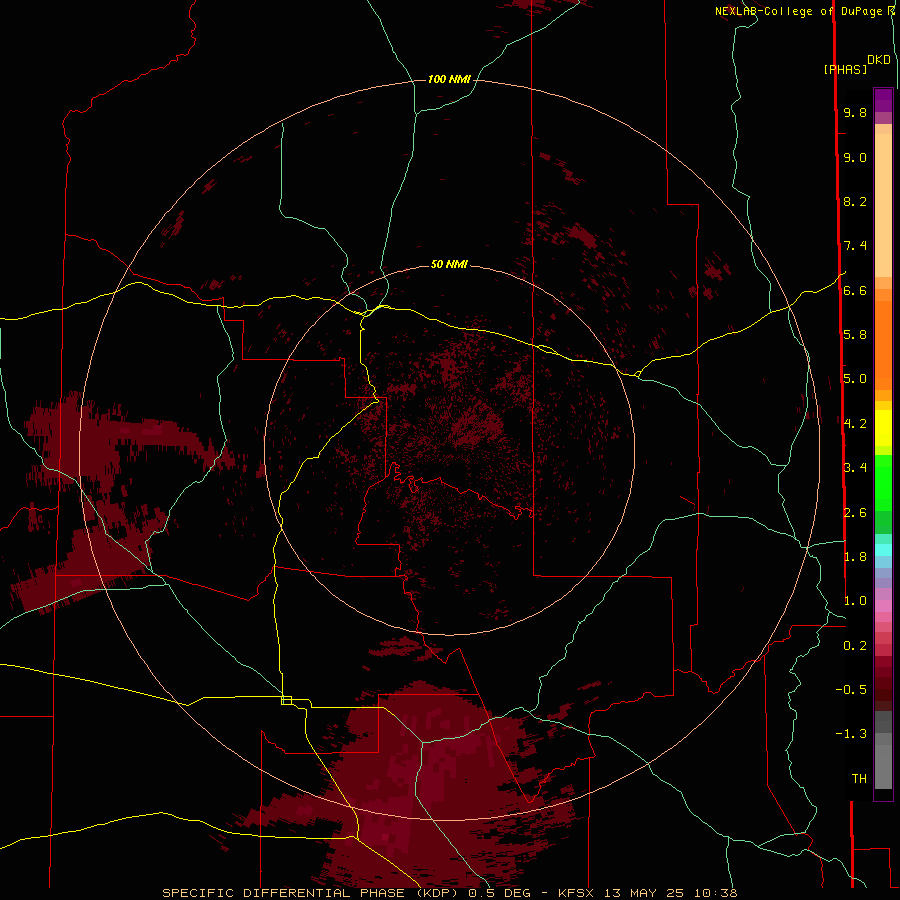The width and height of the screenshot is (900, 900).
Task: Click the -1.3 scale value
Action: tap(851, 734)
